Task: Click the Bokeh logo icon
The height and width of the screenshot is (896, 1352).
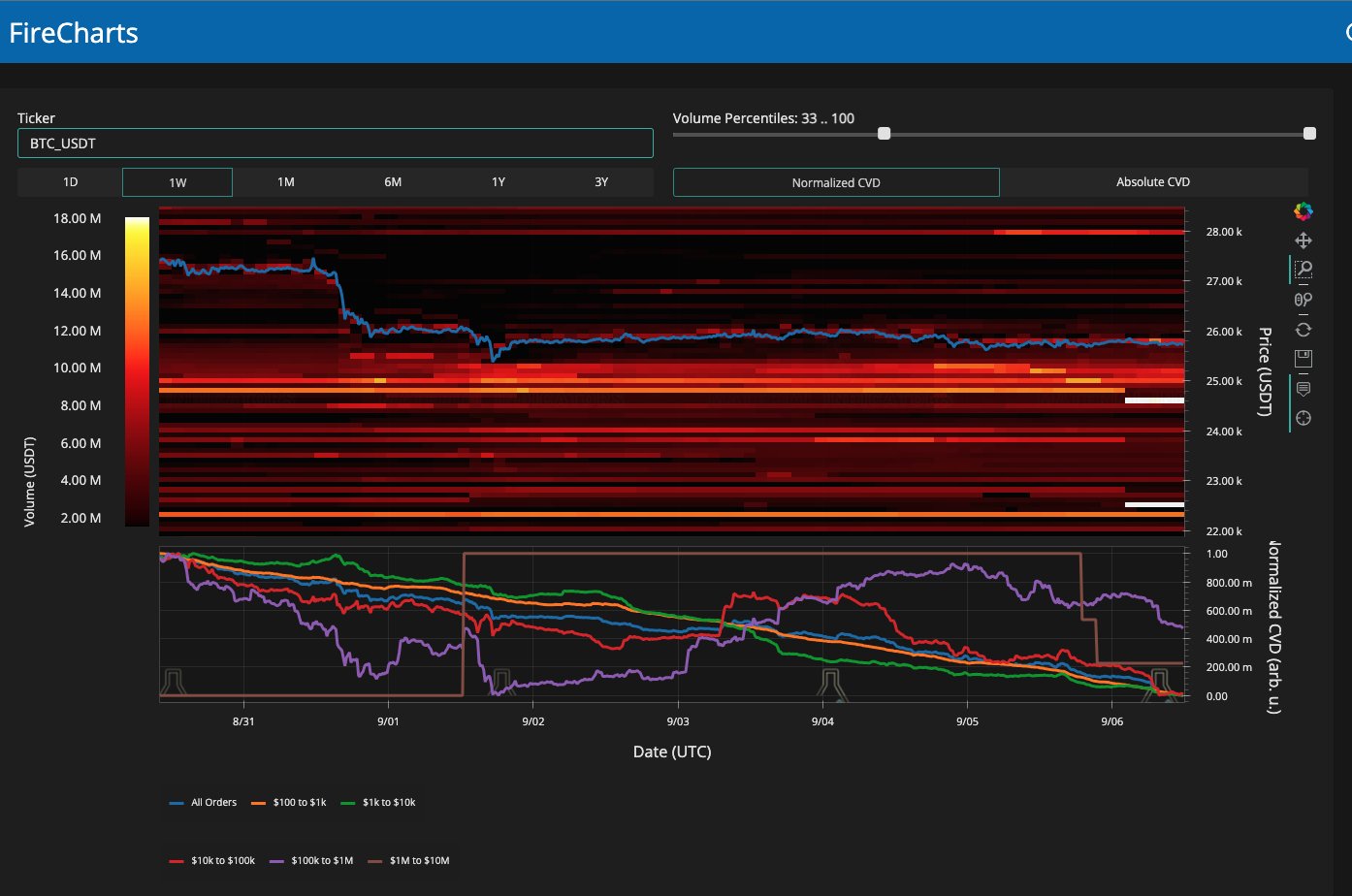Action: click(x=1303, y=211)
